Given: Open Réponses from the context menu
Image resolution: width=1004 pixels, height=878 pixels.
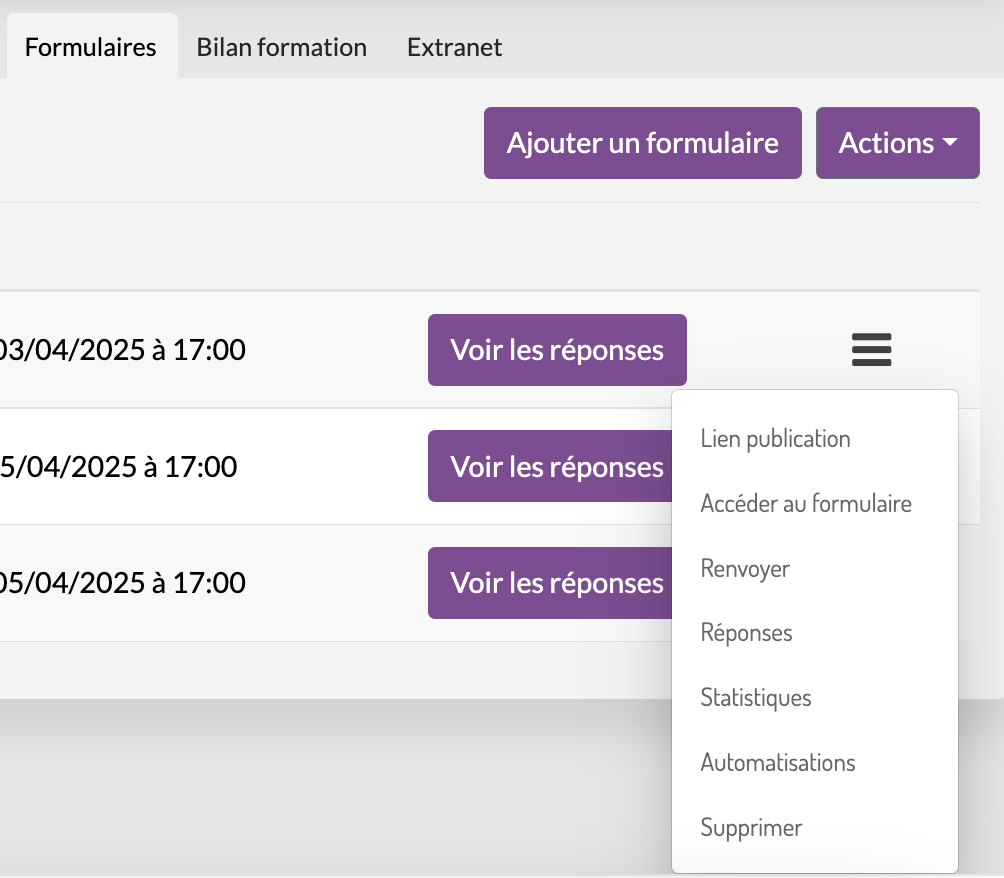Looking at the screenshot, I should (746, 633).
